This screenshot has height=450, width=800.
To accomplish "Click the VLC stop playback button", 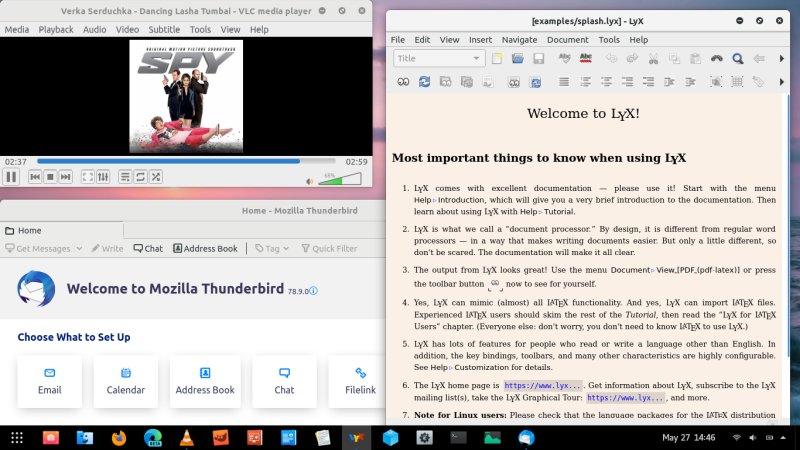I will click(x=50, y=177).
